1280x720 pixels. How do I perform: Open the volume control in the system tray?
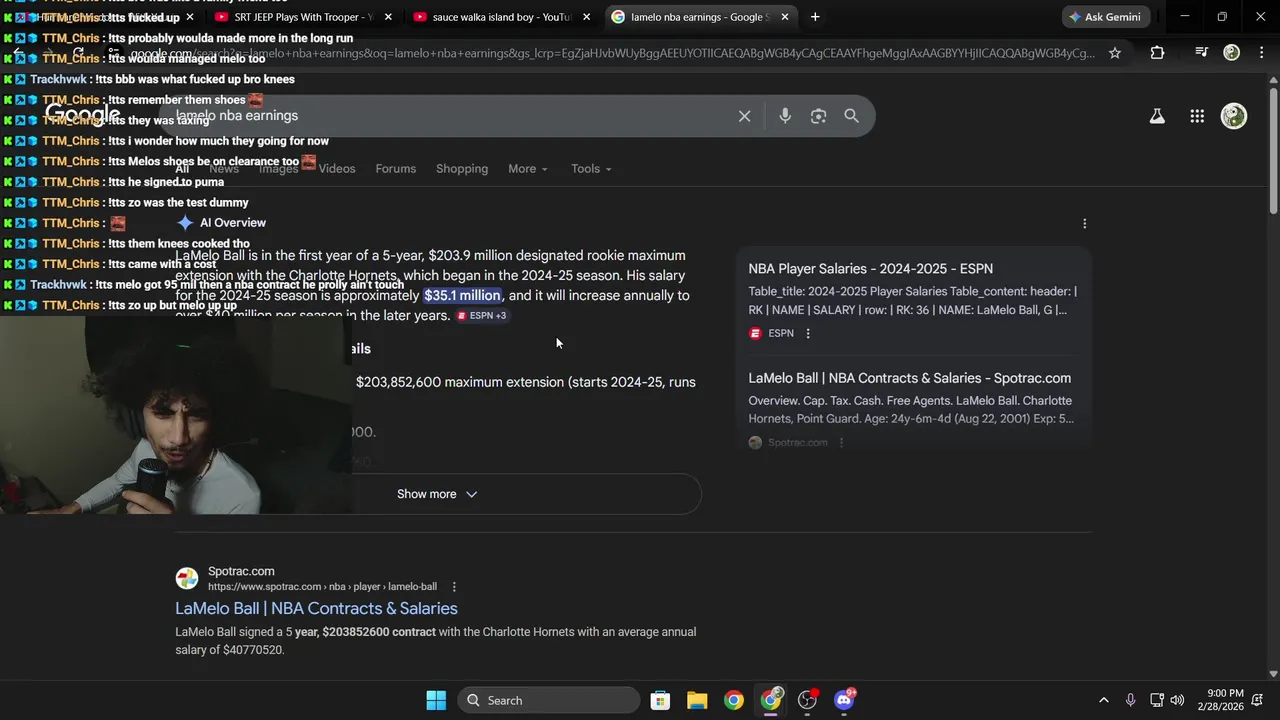[x=1177, y=700]
